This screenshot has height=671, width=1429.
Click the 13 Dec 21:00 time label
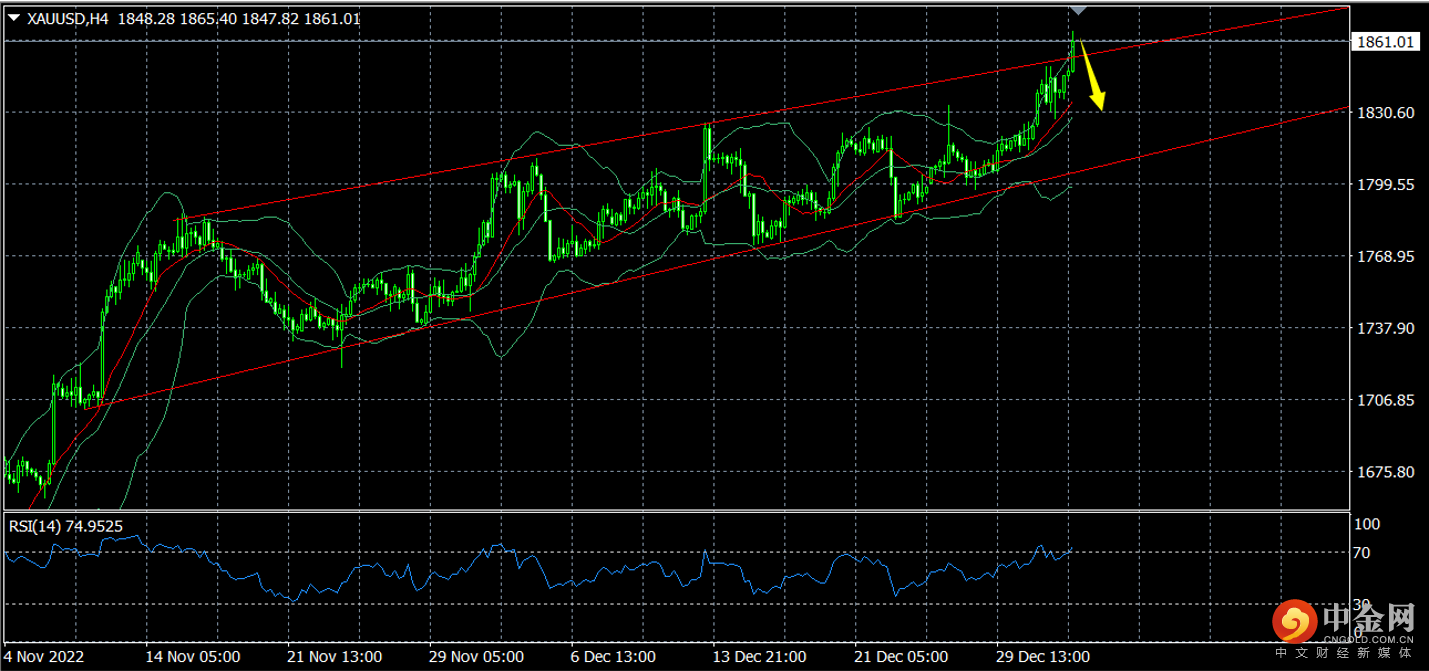(x=759, y=657)
